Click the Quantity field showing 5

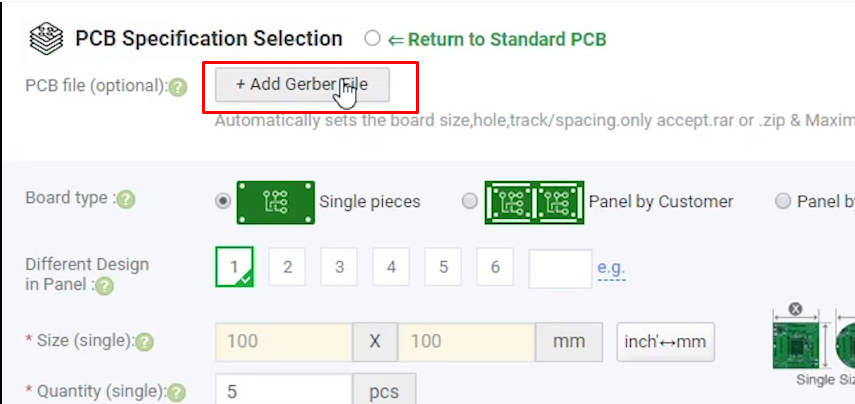(x=284, y=392)
